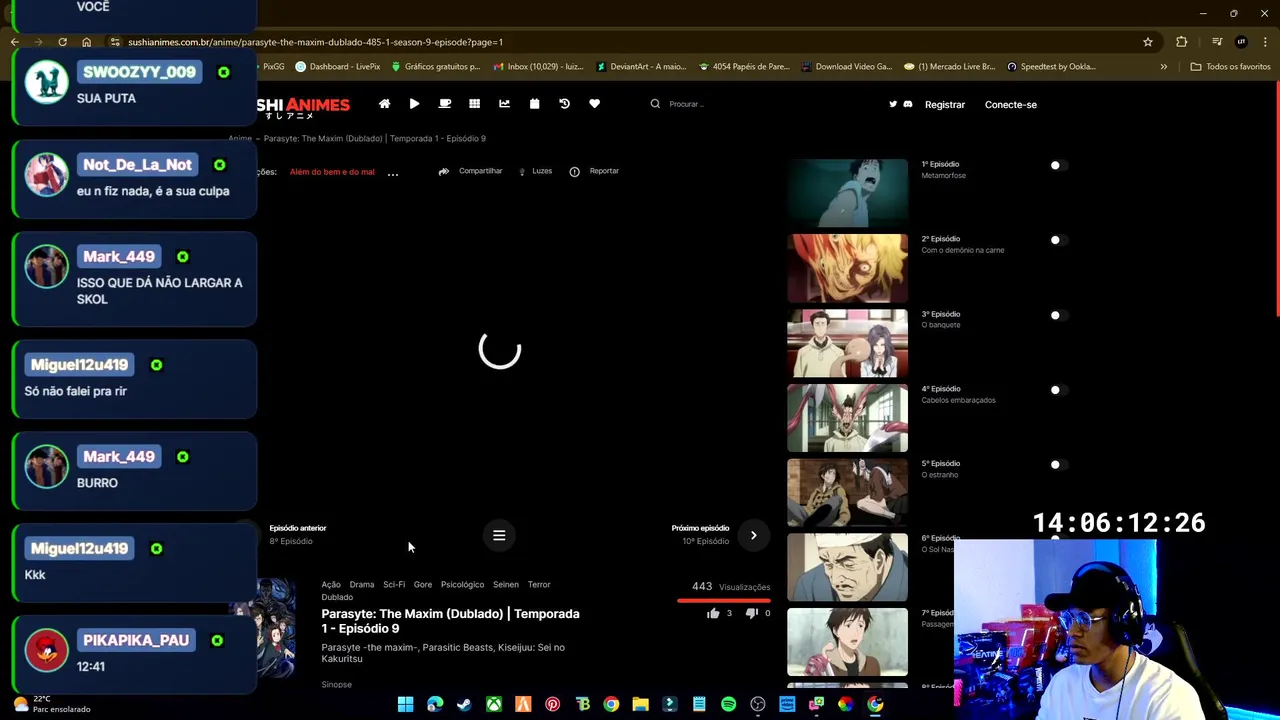Open the trending chart icon in navbar
Screen dimensions: 1280x720
(x=504, y=104)
